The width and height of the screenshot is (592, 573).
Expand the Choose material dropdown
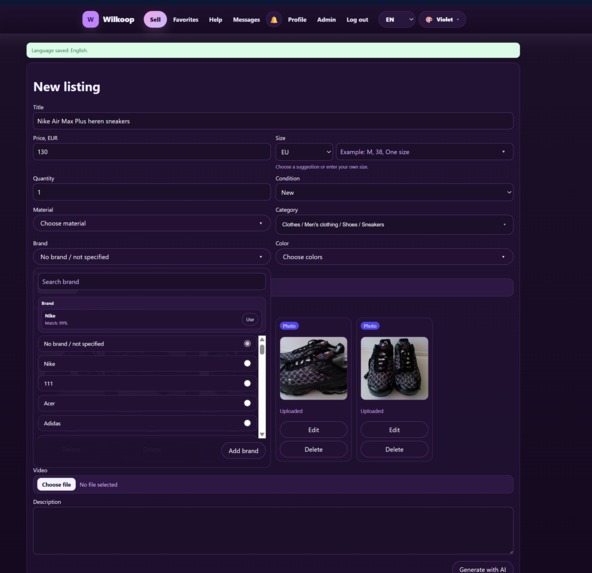point(152,223)
